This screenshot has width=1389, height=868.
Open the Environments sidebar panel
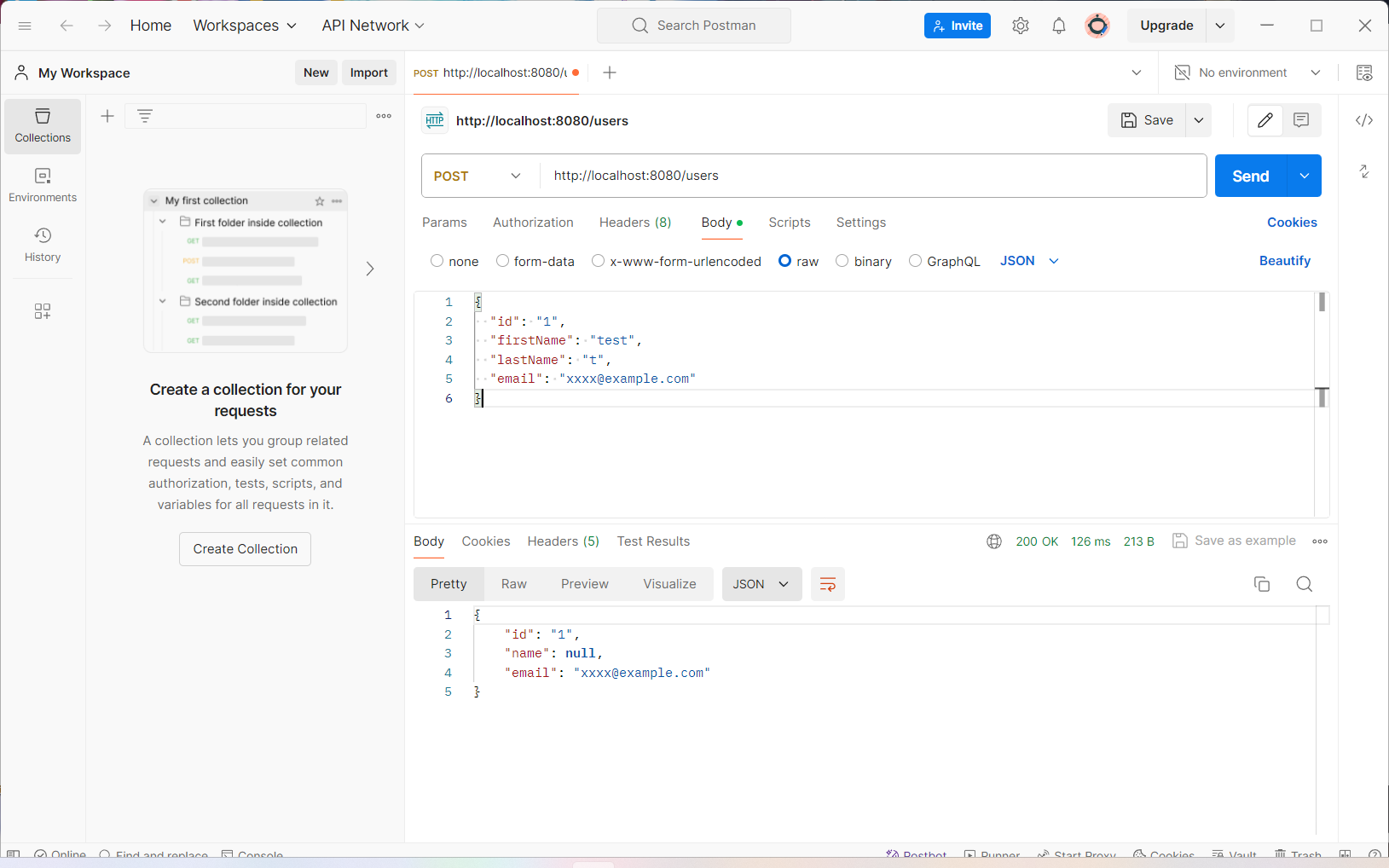[43, 186]
